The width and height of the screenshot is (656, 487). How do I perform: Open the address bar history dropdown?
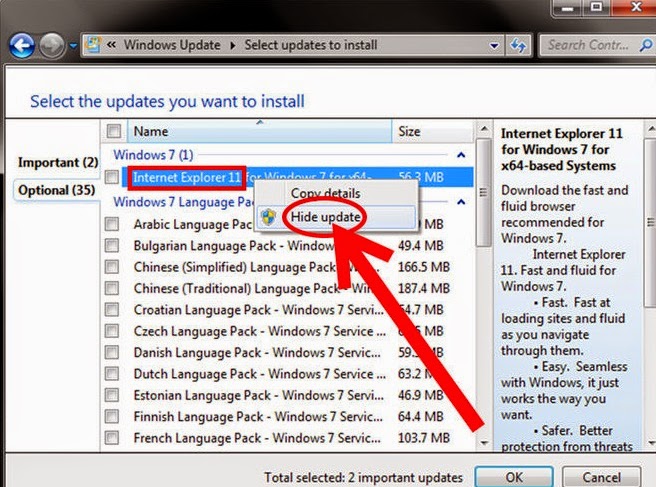pos(494,45)
